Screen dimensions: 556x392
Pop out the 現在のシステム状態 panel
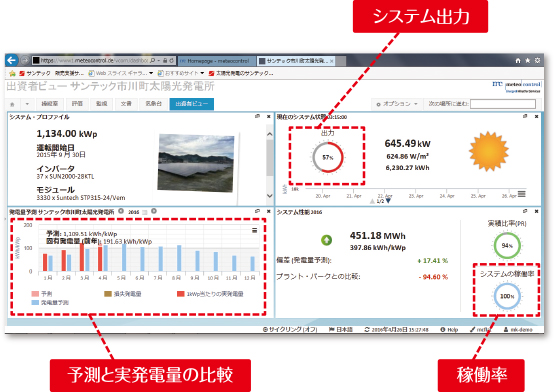click(525, 116)
